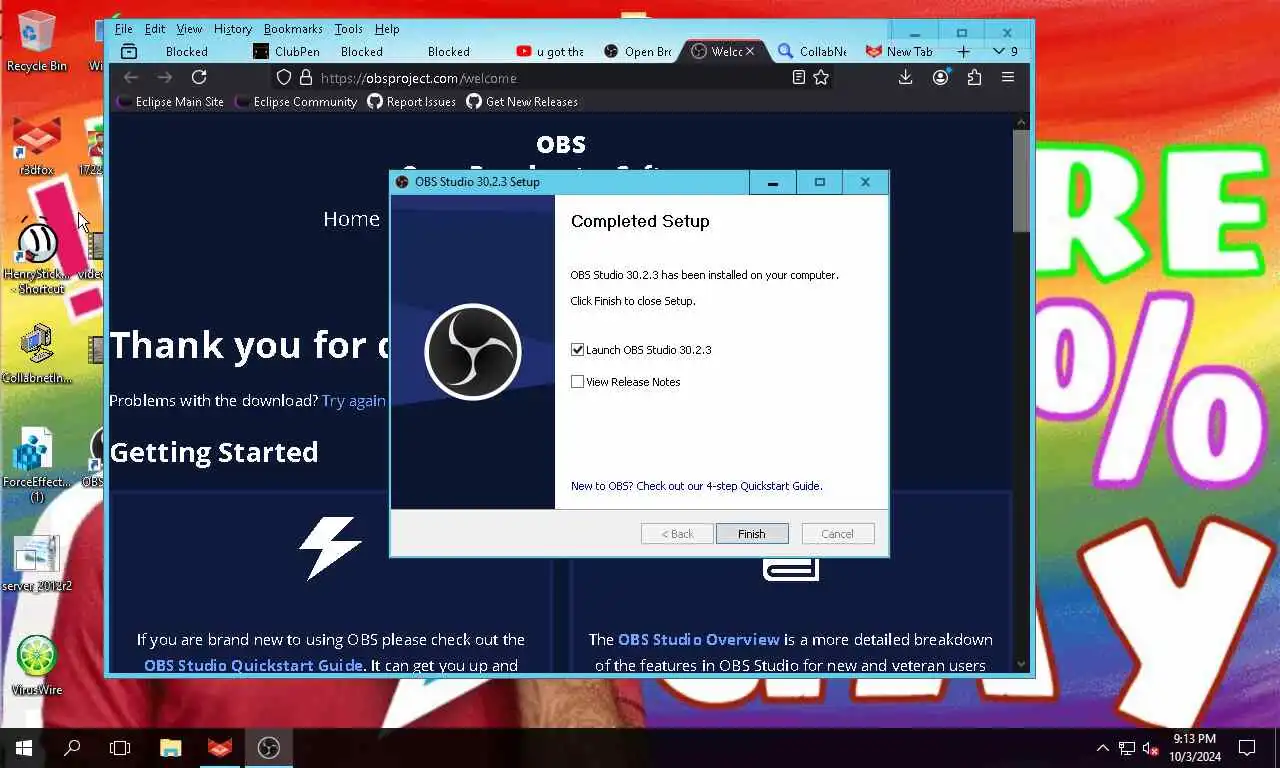Click the Try again download link
This screenshot has width=1280, height=768.
tap(354, 400)
